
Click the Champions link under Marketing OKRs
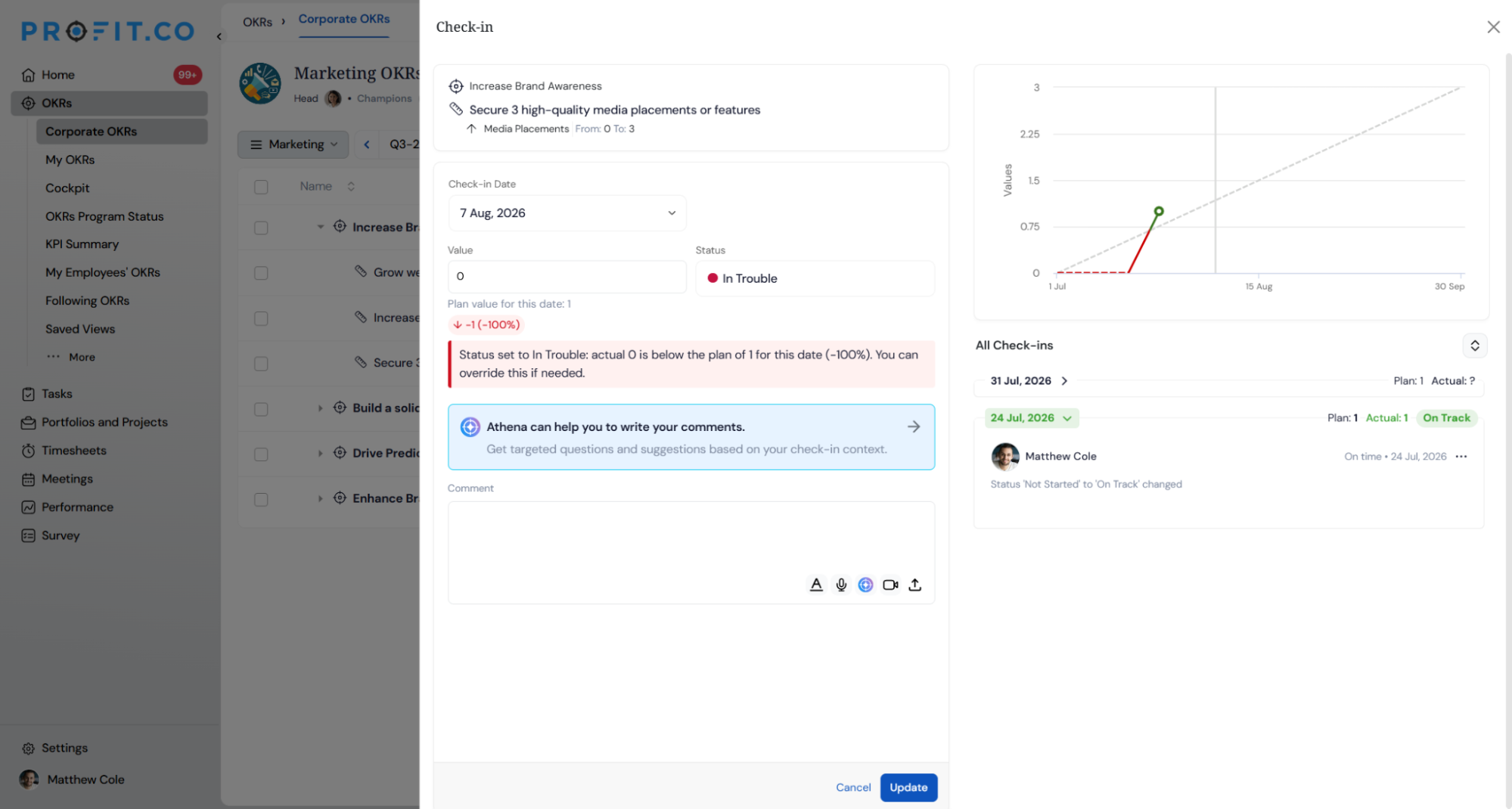pos(384,98)
